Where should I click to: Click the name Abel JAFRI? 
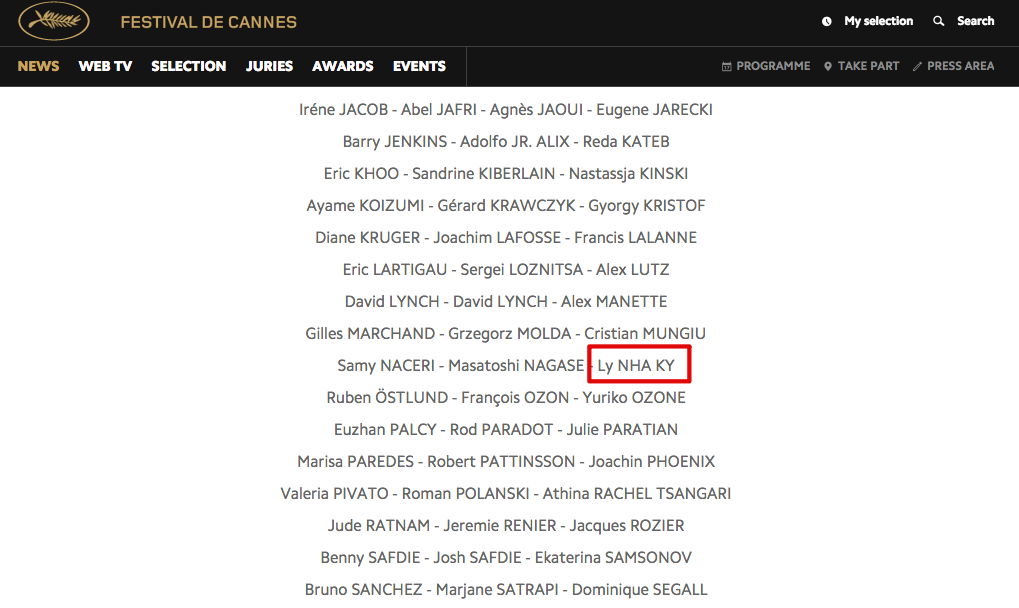tap(439, 110)
